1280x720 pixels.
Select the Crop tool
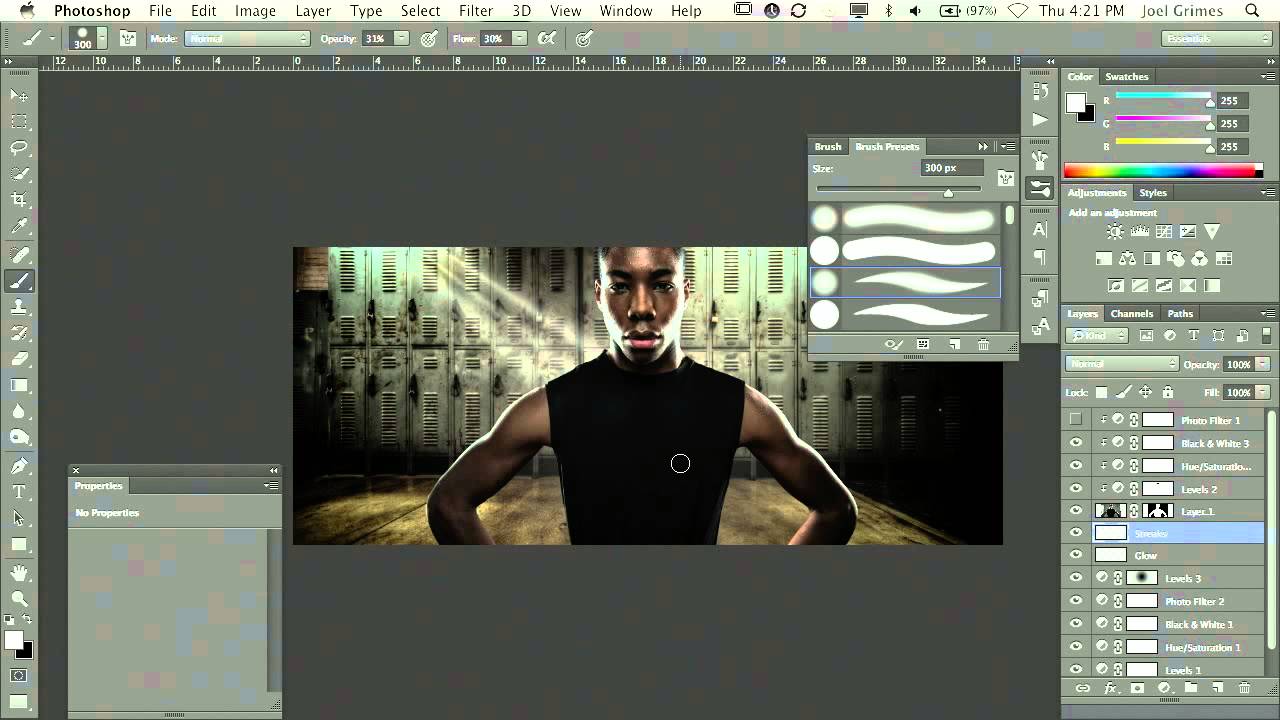pos(19,201)
